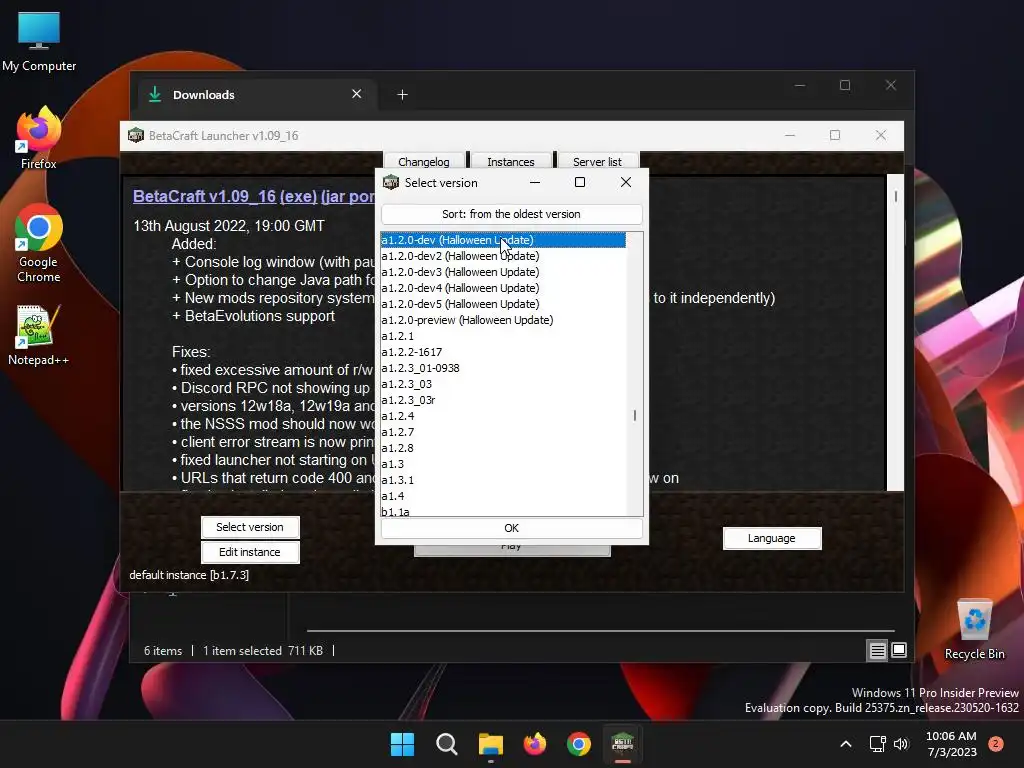Select version a1.2.0-dev (Halloween Update)

[x=503, y=240]
